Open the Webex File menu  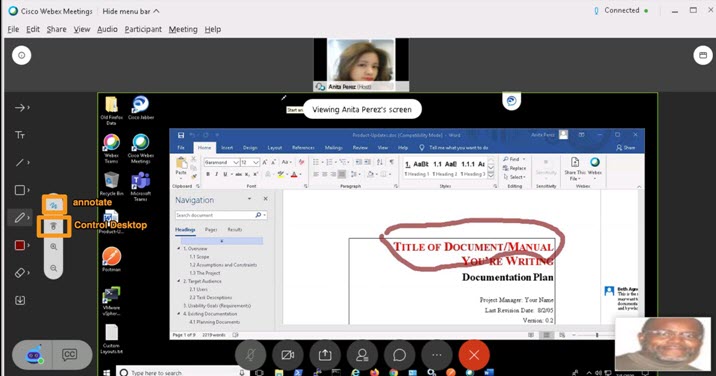pyautogui.click(x=13, y=29)
